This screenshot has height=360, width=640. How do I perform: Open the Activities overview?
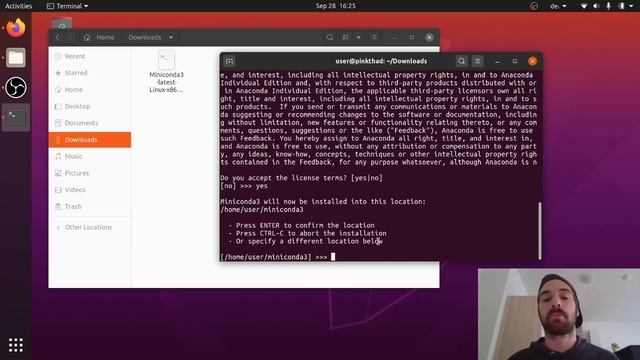18,6
